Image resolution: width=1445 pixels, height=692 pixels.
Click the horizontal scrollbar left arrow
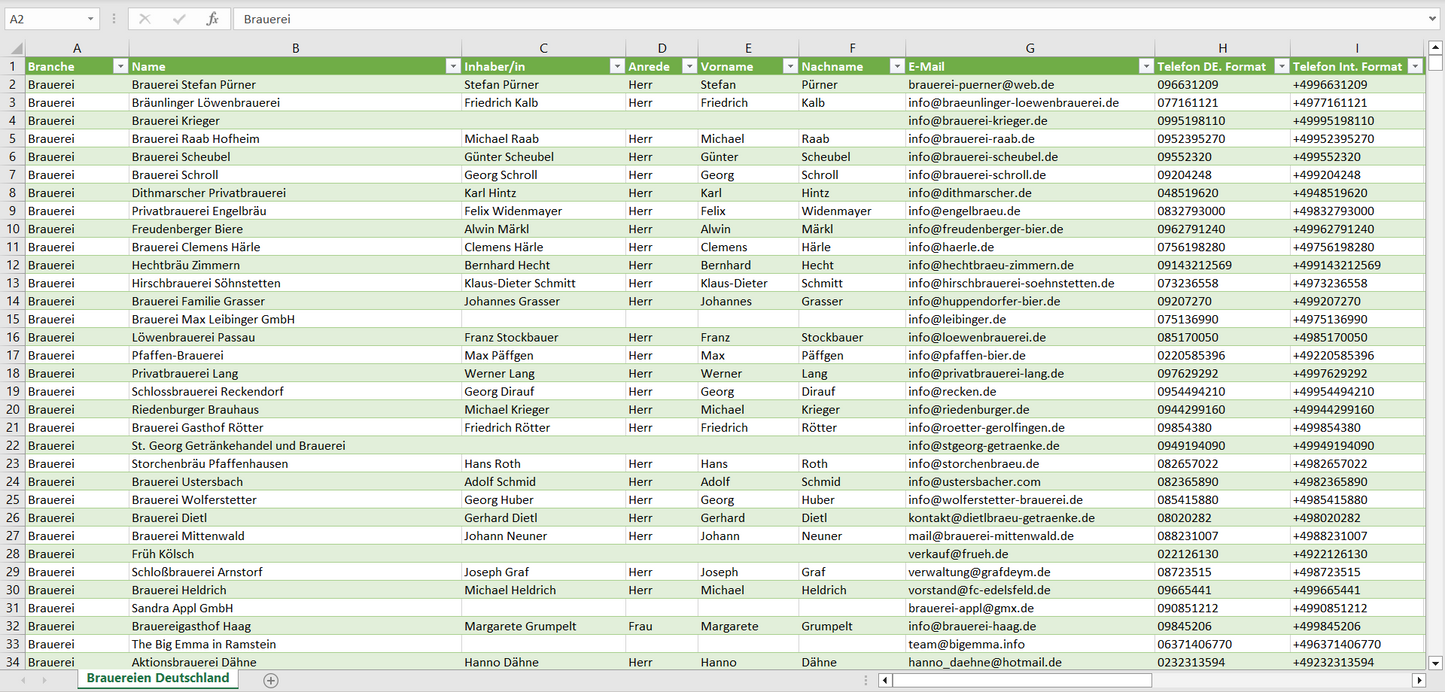click(885, 680)
